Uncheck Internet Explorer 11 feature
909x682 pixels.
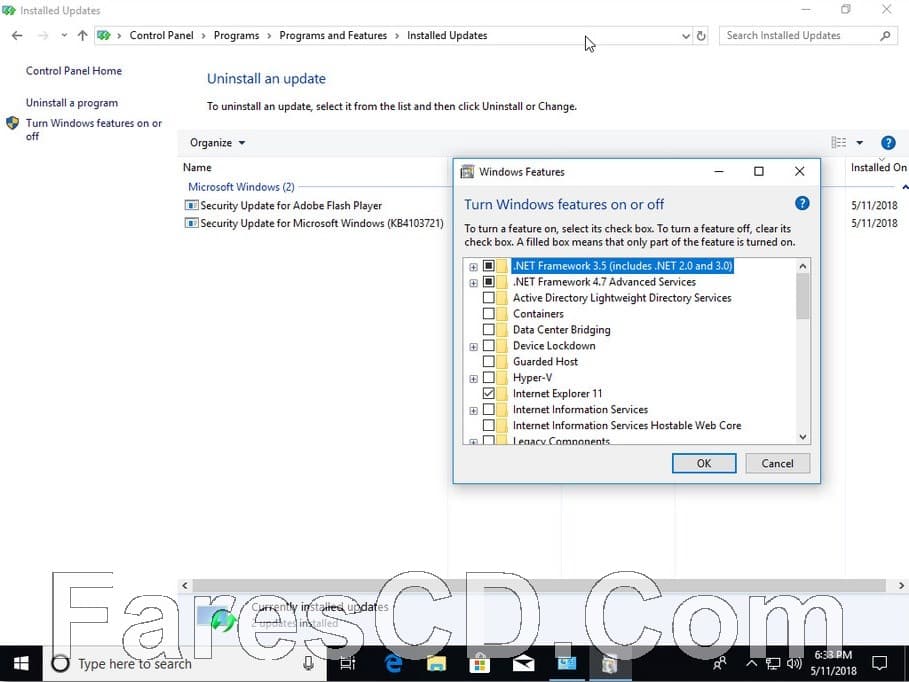point(489,393)
